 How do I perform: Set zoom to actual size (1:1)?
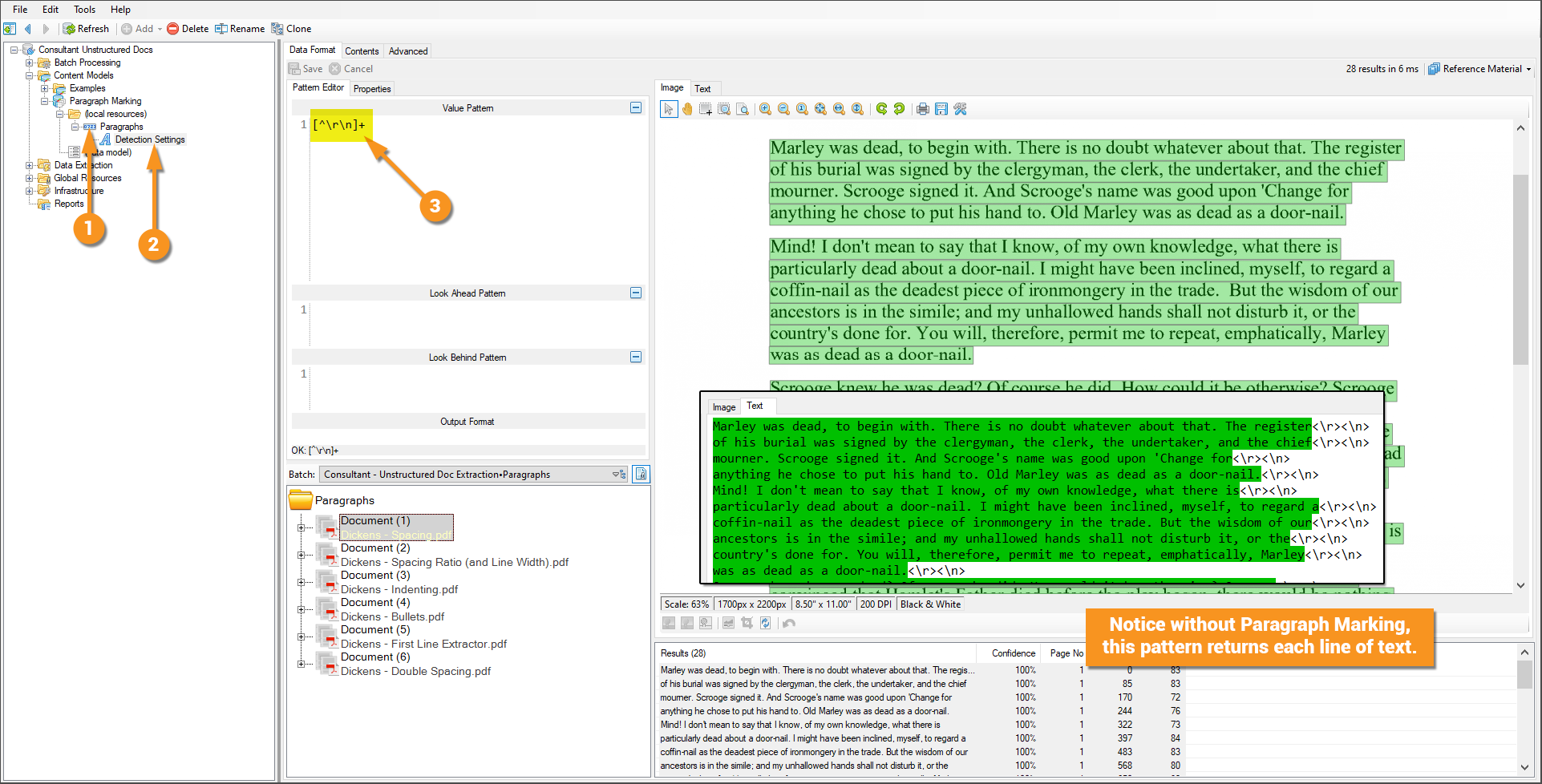[x=803, y=109]
